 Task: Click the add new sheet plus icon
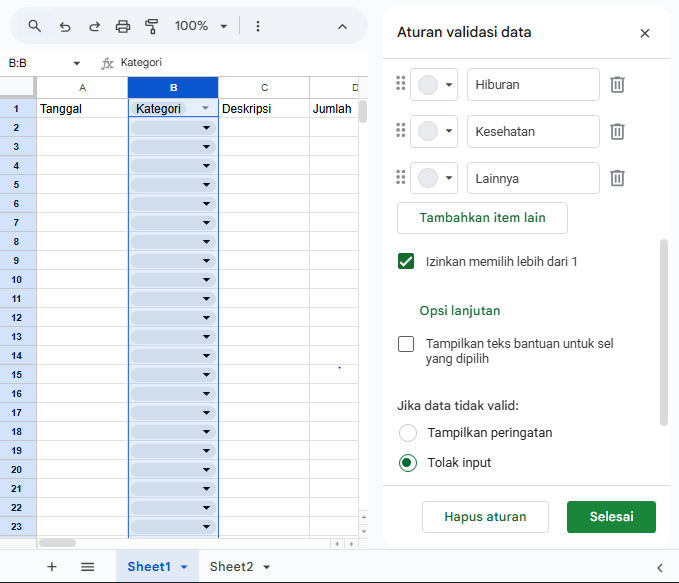pyautogui.click(x=52, y=567)
